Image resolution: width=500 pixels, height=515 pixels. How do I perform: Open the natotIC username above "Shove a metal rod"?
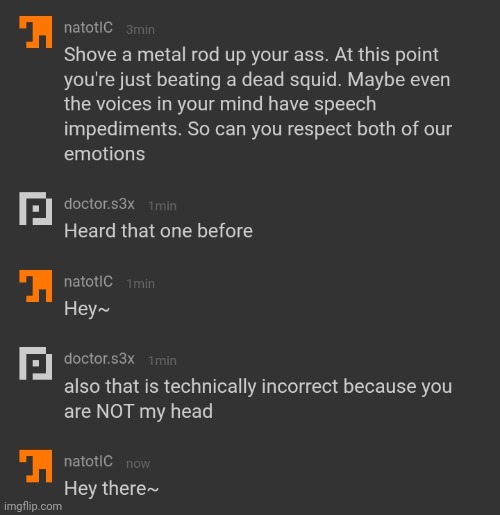click(88, 28)
